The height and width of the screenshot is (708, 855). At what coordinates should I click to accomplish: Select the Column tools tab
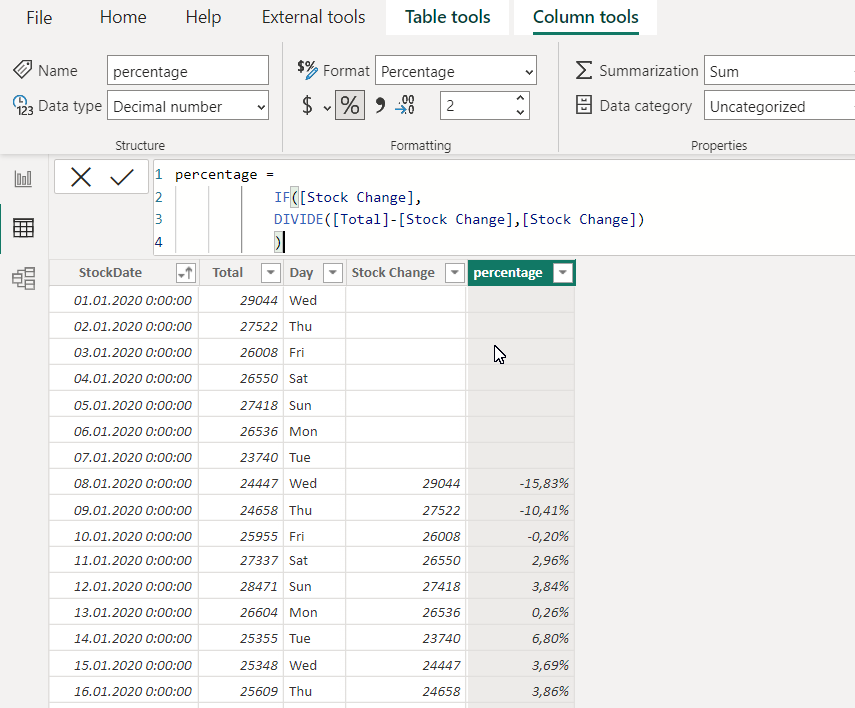point(586,17)
